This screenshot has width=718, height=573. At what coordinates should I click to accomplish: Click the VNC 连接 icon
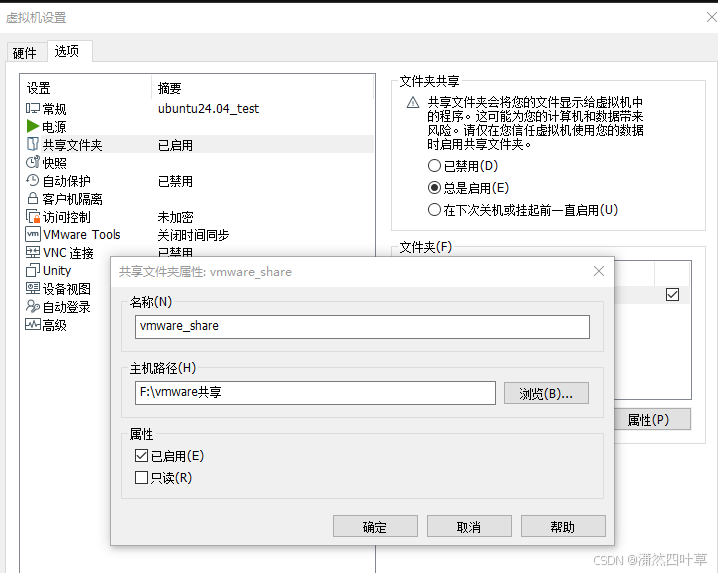click(33, 252)
